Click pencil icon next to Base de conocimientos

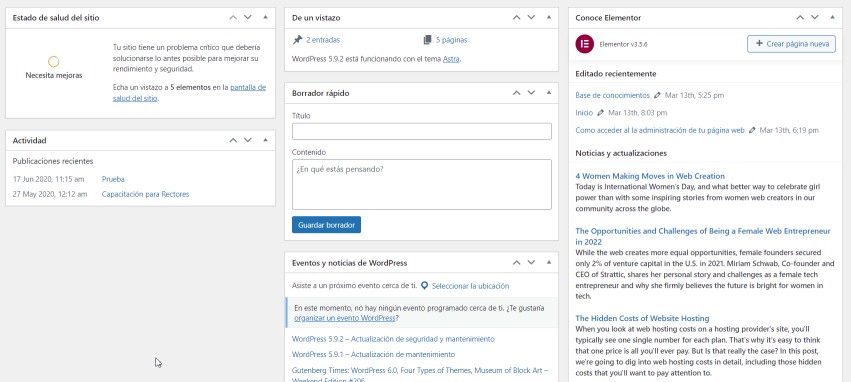coord(657,95)
